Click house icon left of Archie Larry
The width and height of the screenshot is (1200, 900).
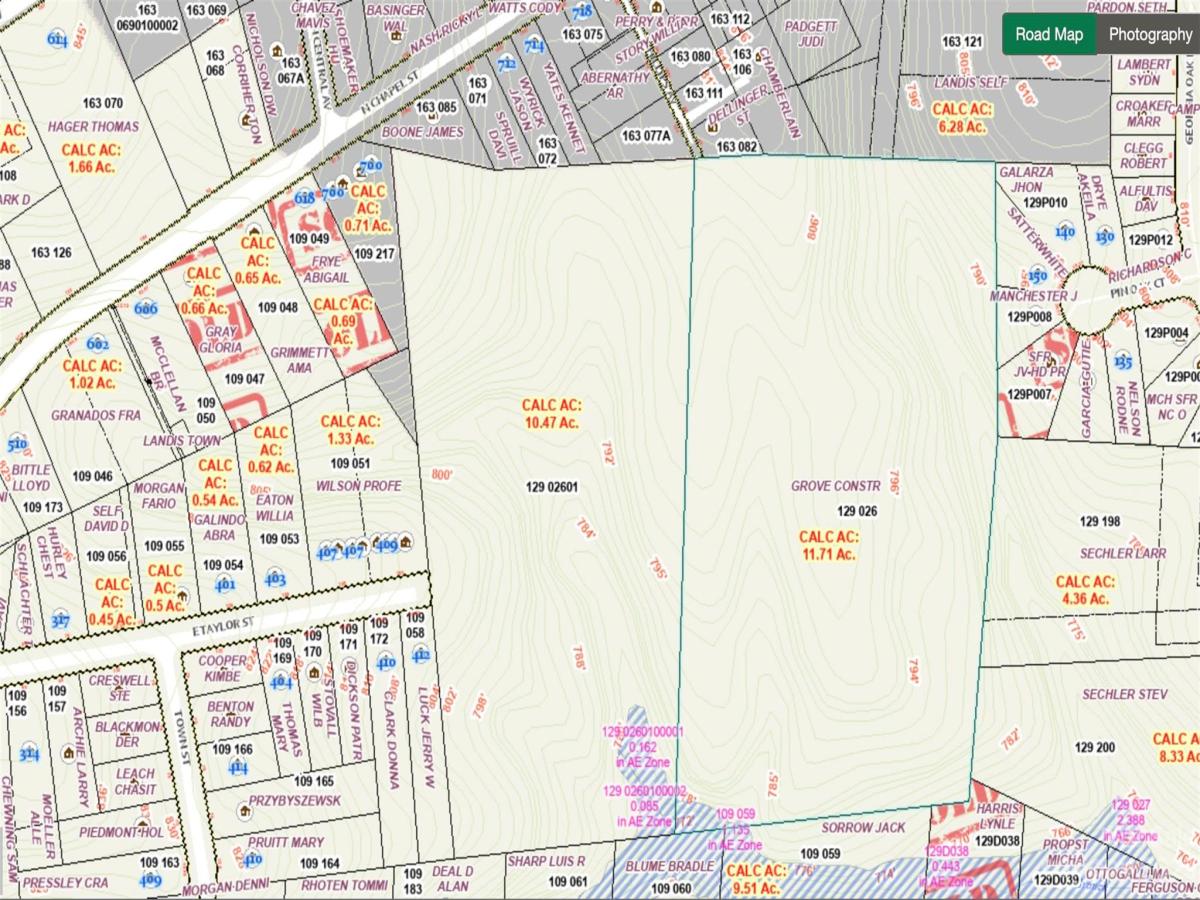click(69, 752)
